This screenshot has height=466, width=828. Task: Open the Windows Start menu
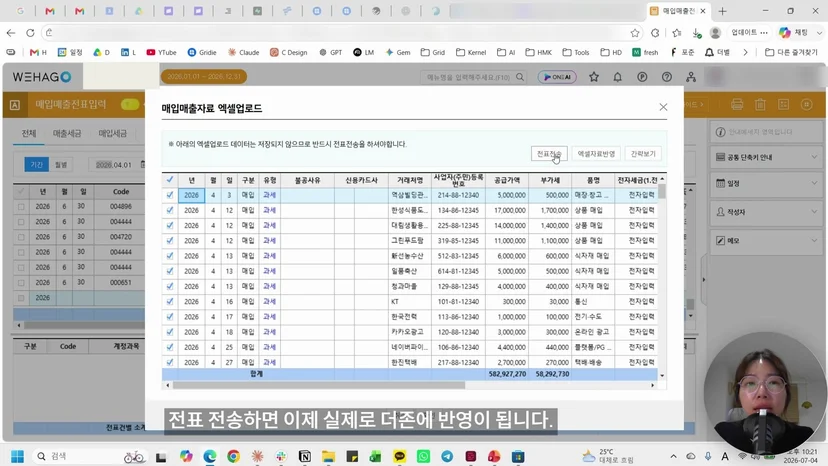17,456
